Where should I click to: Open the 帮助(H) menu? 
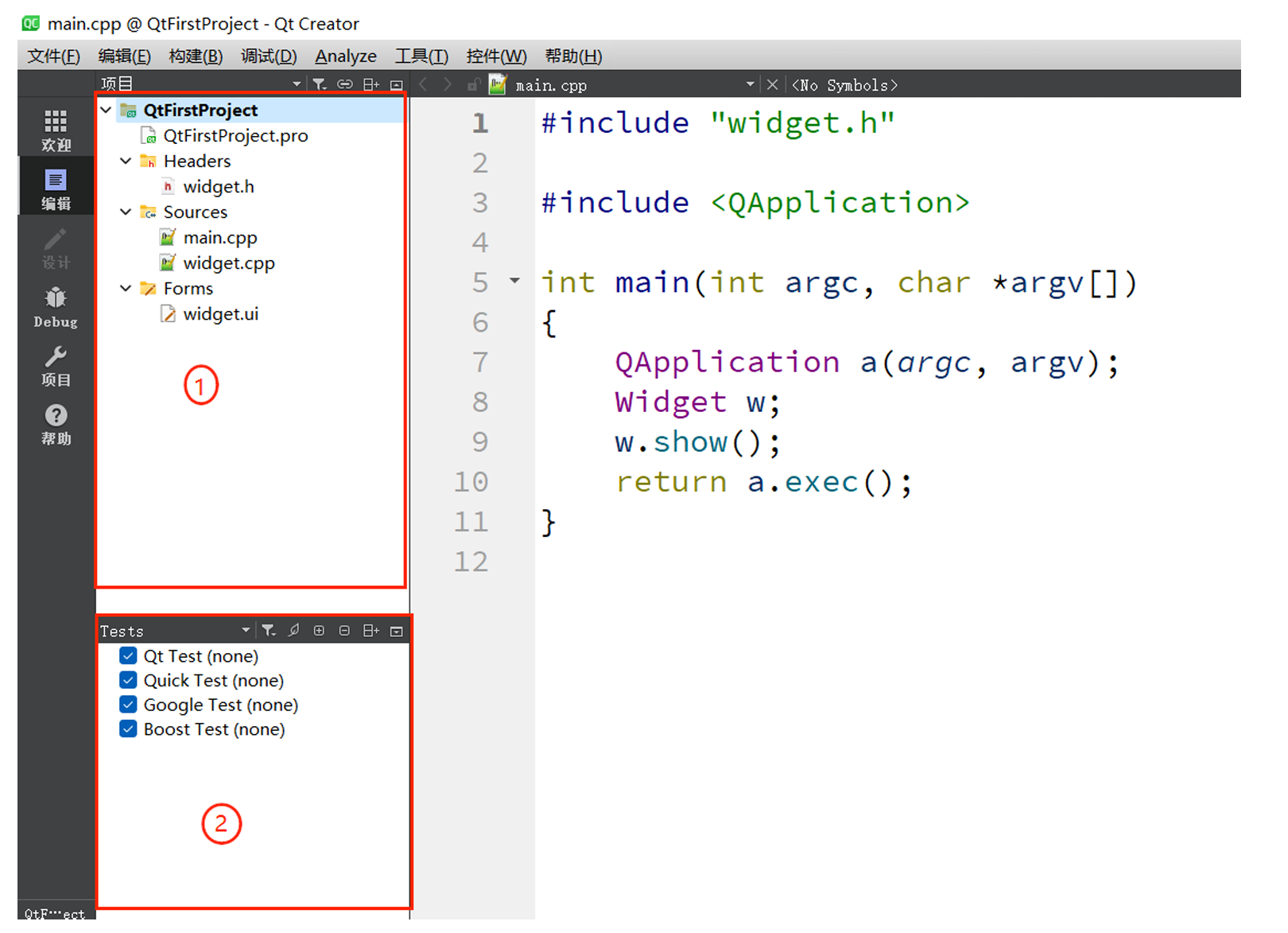pos(573,56)
